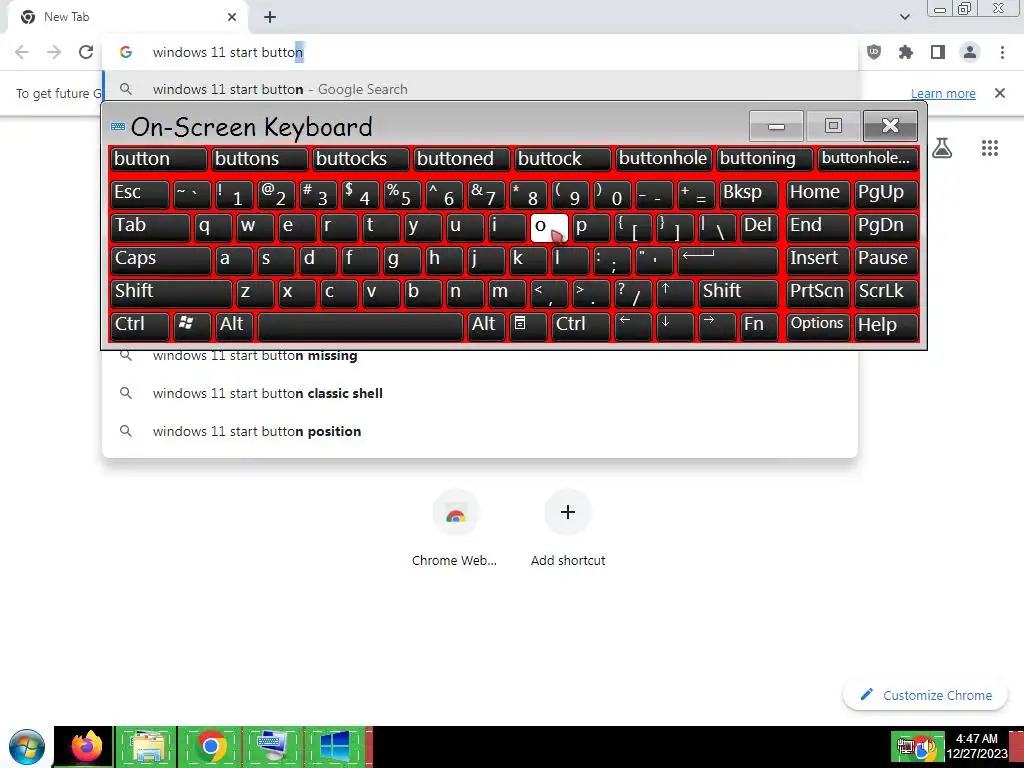Close the New Tab tab
Screen dimensions: 1024x768
232,17
